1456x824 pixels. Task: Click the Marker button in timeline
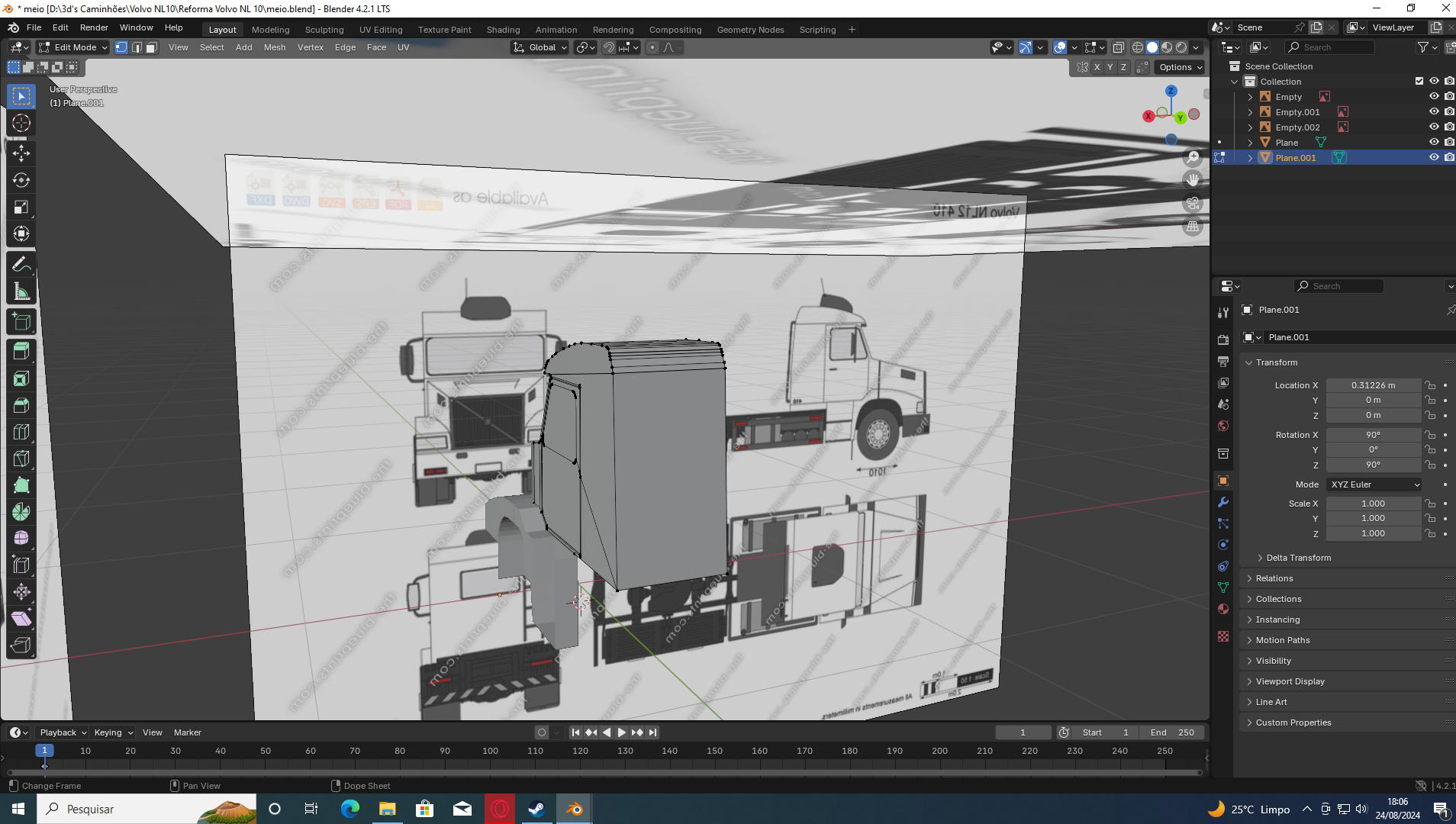pyautogui.click(x=188, y=732)
